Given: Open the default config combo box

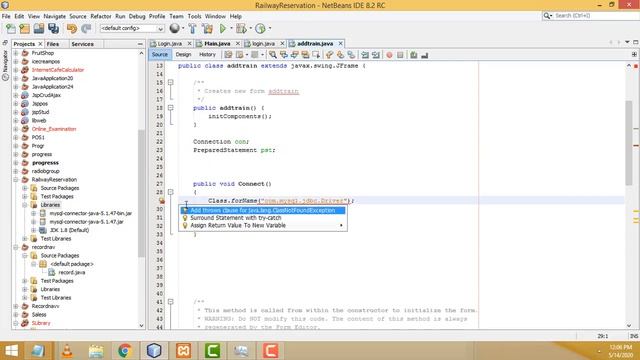Looking at the screenshot, I should pos(132,29).
